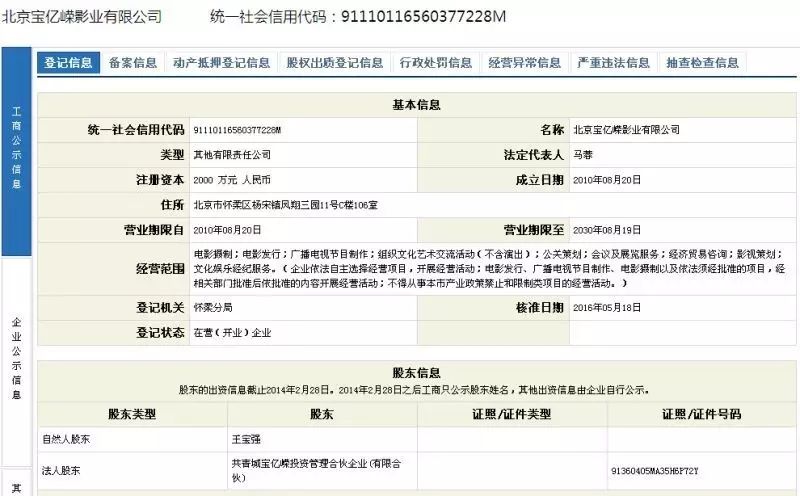
Task: Select the 股权出质登记信息 tab
Action: click(335, 63)
